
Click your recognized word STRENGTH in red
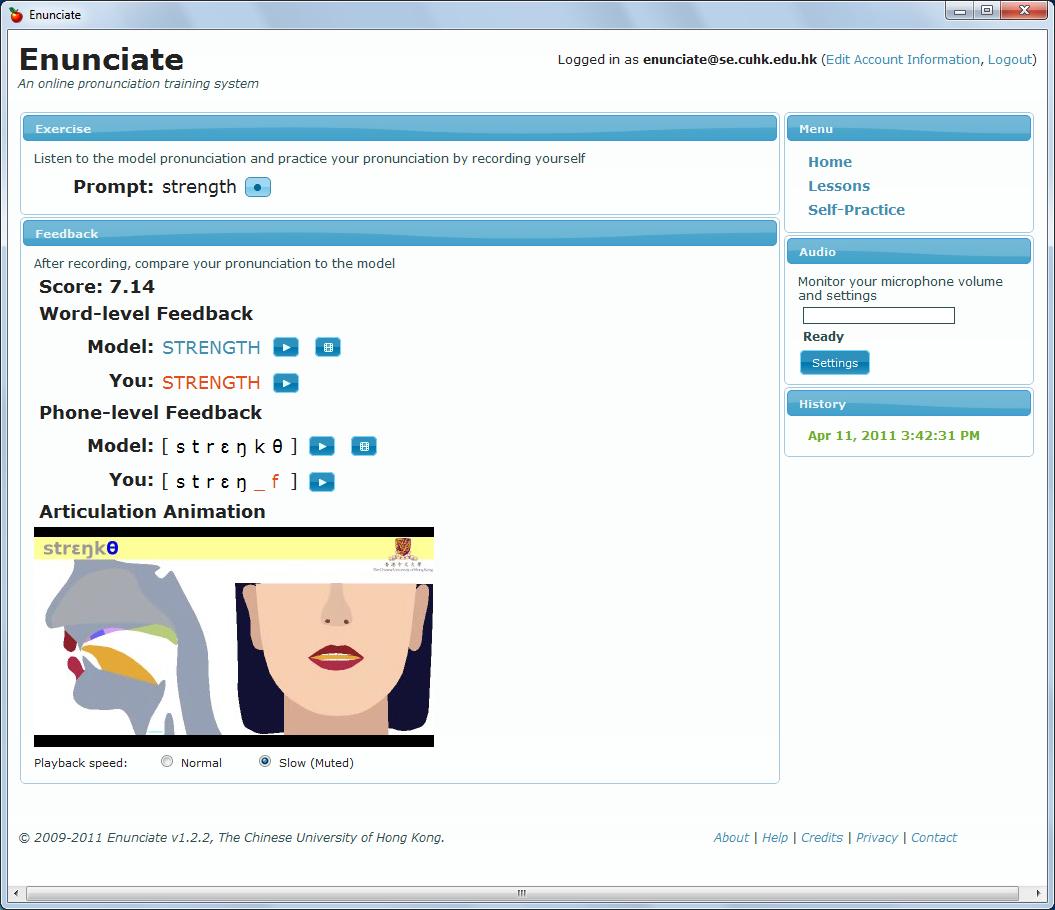(x=211, y=382)
